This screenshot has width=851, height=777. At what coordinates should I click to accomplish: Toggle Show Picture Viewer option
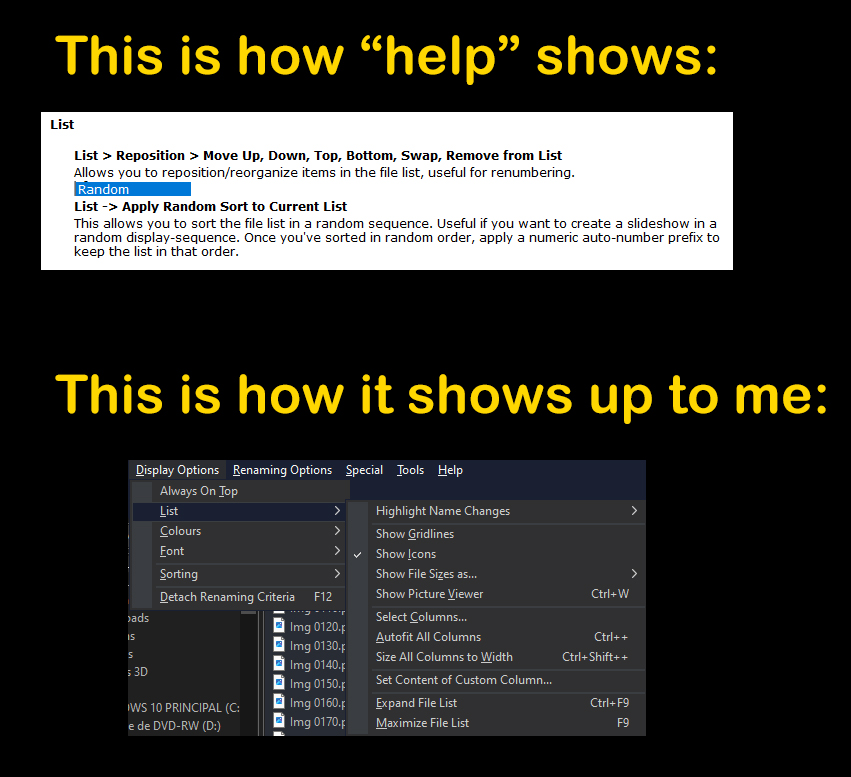click(x=497, y=594)
